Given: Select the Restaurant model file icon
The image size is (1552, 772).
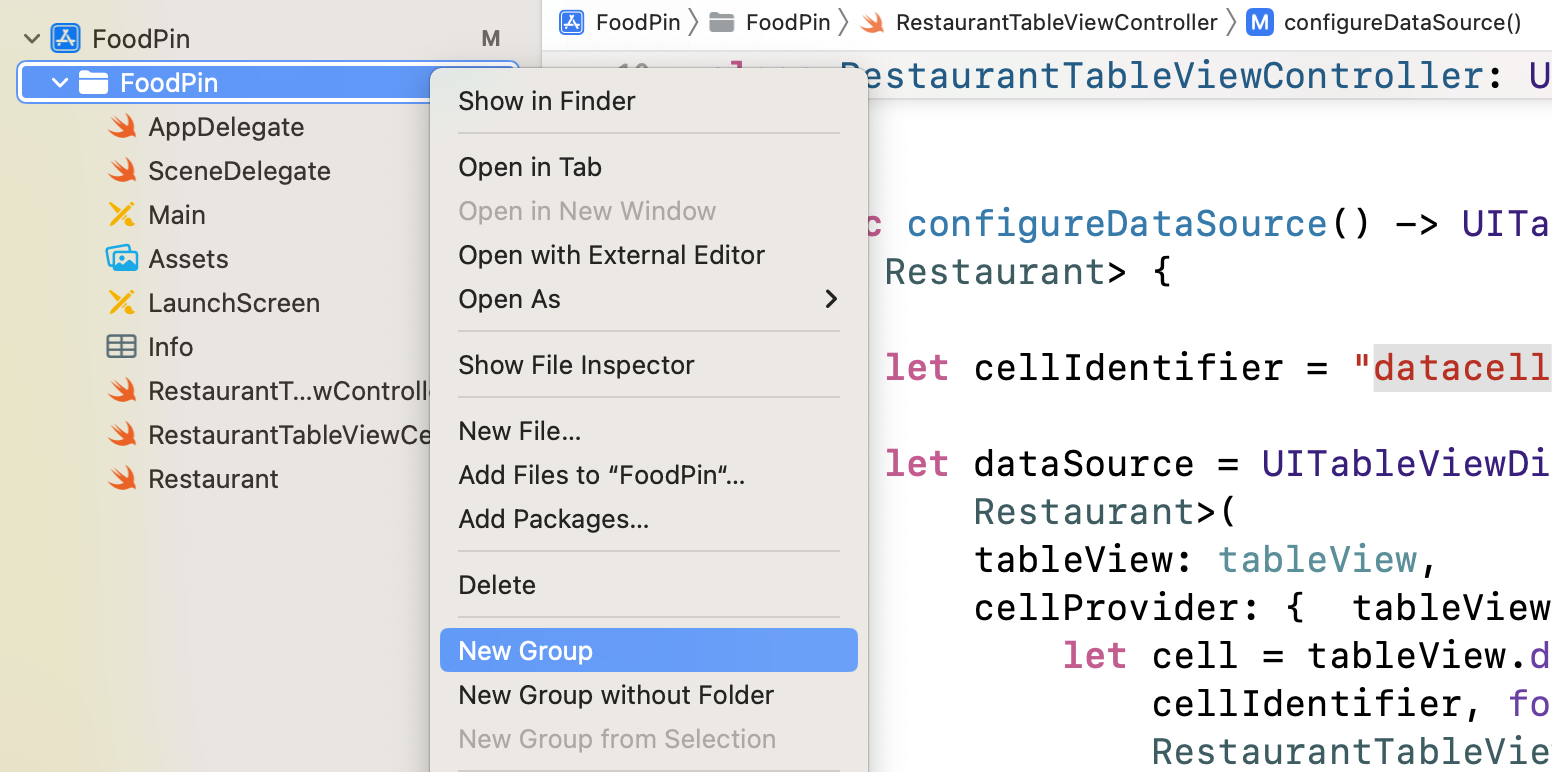Looking at the screenshot, I should [121, 478].
